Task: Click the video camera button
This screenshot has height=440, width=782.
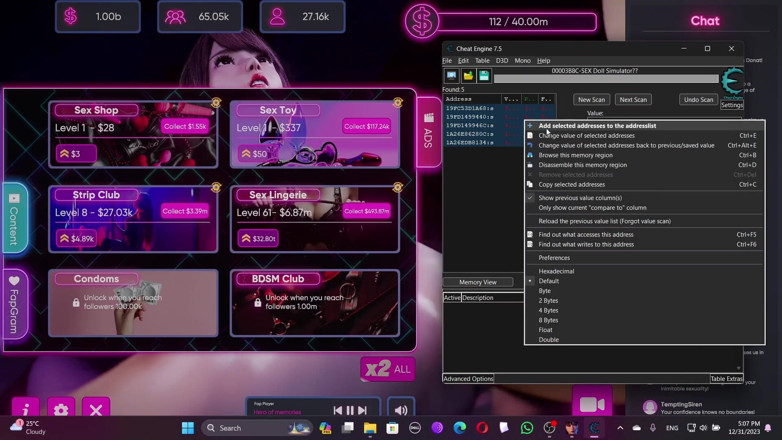Action: click(592, 404)
